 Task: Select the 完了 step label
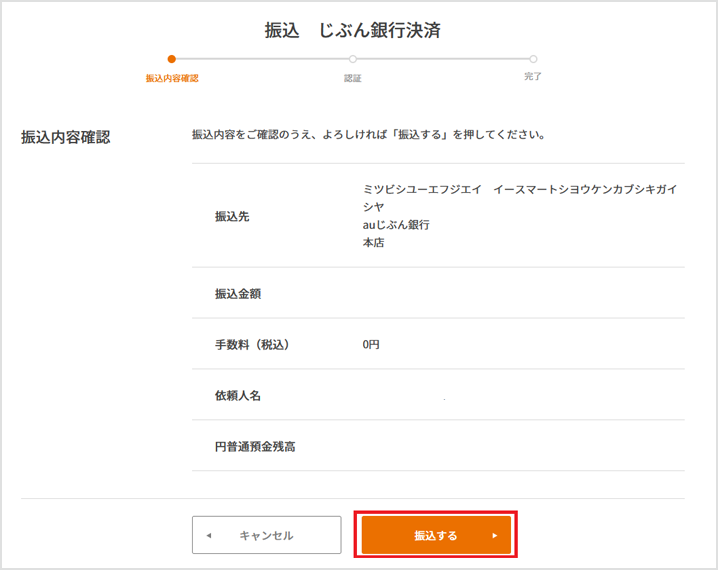click(533, 77)
